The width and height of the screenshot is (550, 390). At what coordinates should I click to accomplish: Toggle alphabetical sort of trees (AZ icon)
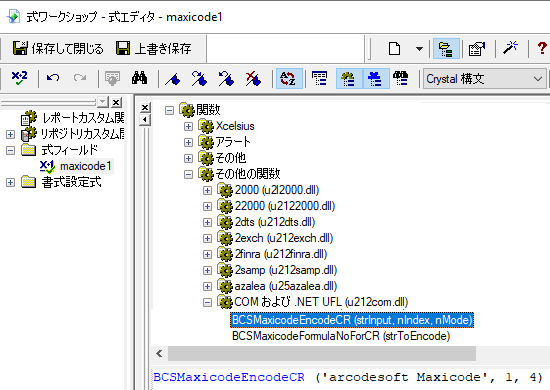tap(289, 79)
